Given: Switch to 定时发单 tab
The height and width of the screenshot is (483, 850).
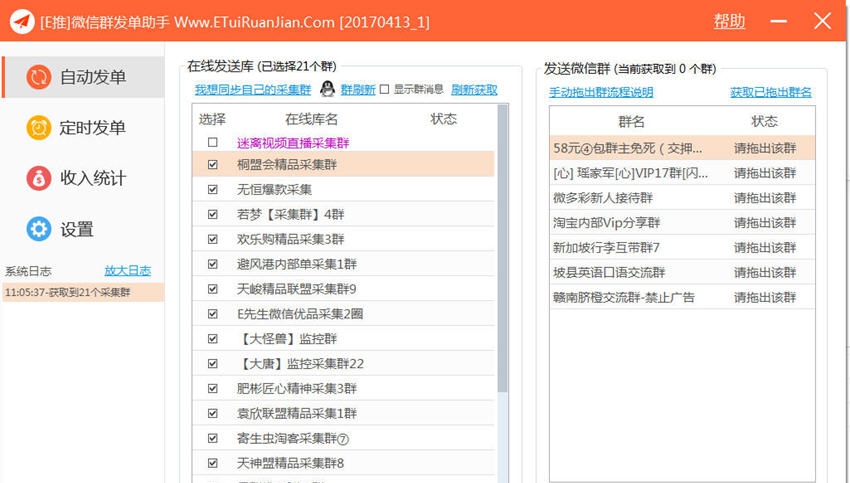Looking at the screenshot, I should tap(83, 128).
